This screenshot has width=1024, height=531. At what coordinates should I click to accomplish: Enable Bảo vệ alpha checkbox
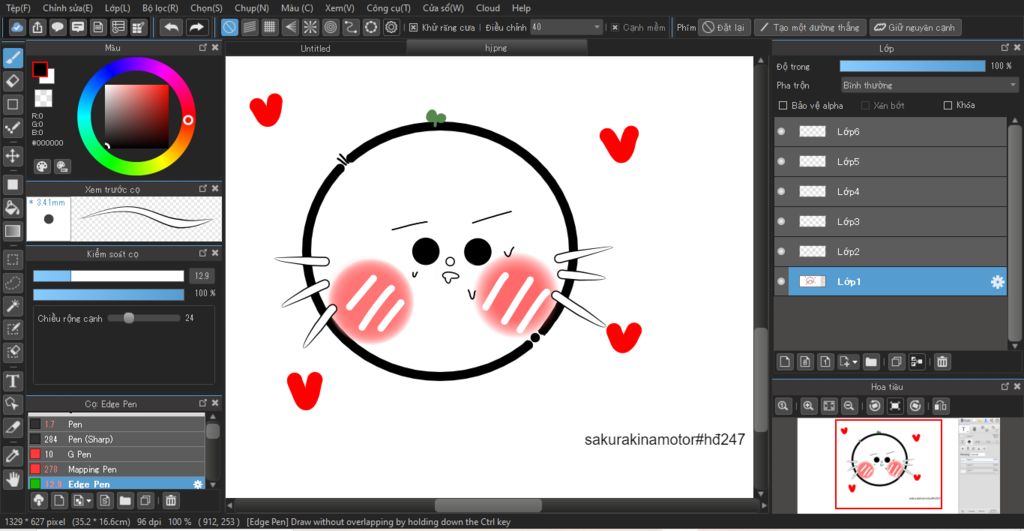[782, 106]
